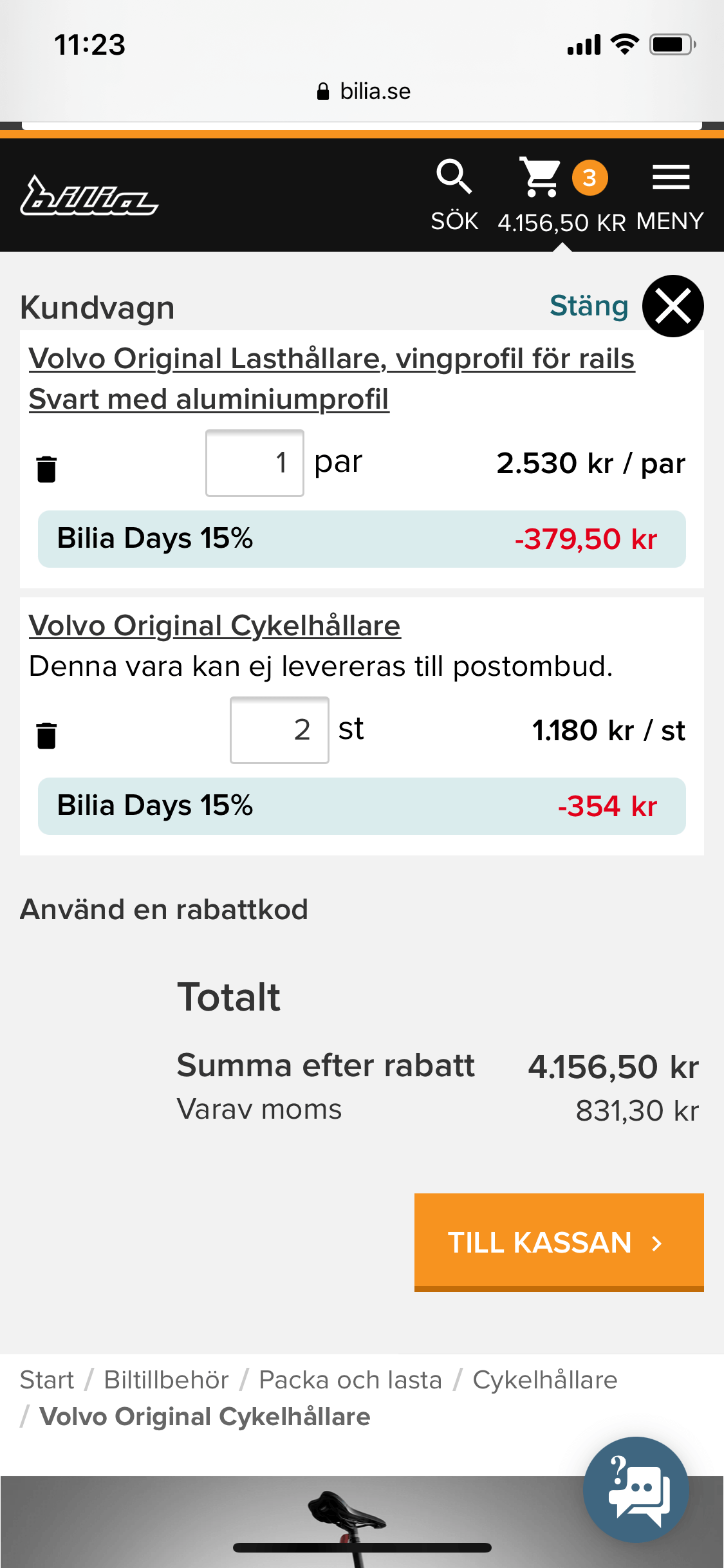Click the Bilia logo
Viewport: 724px width, 1568px height.
coord(89,196)
